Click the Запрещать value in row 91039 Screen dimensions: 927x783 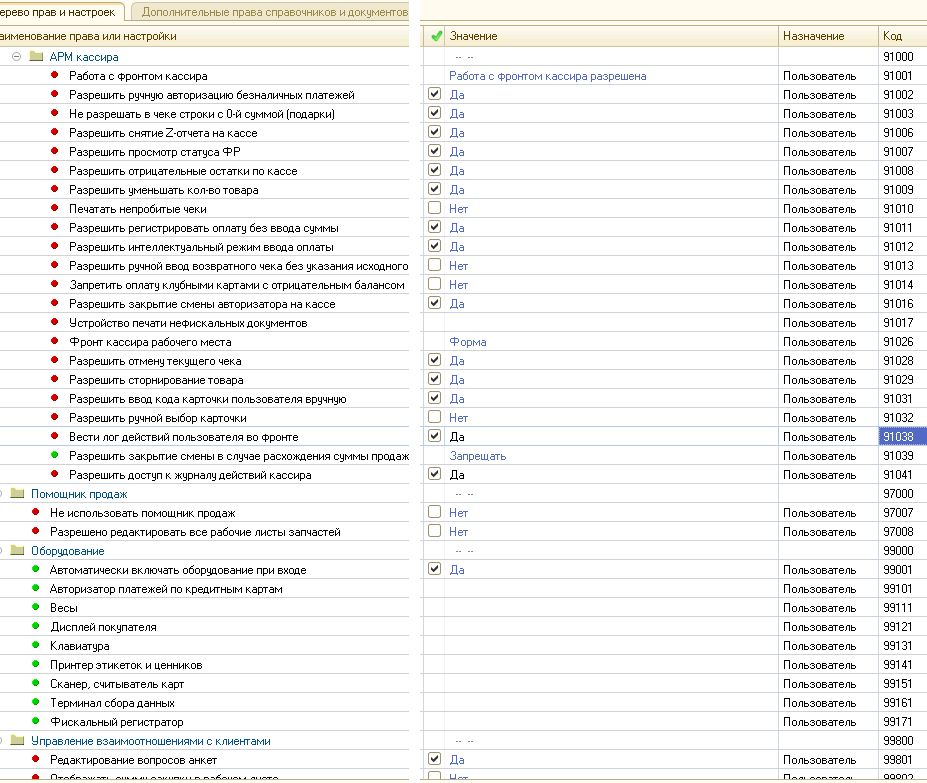[478, 456]
